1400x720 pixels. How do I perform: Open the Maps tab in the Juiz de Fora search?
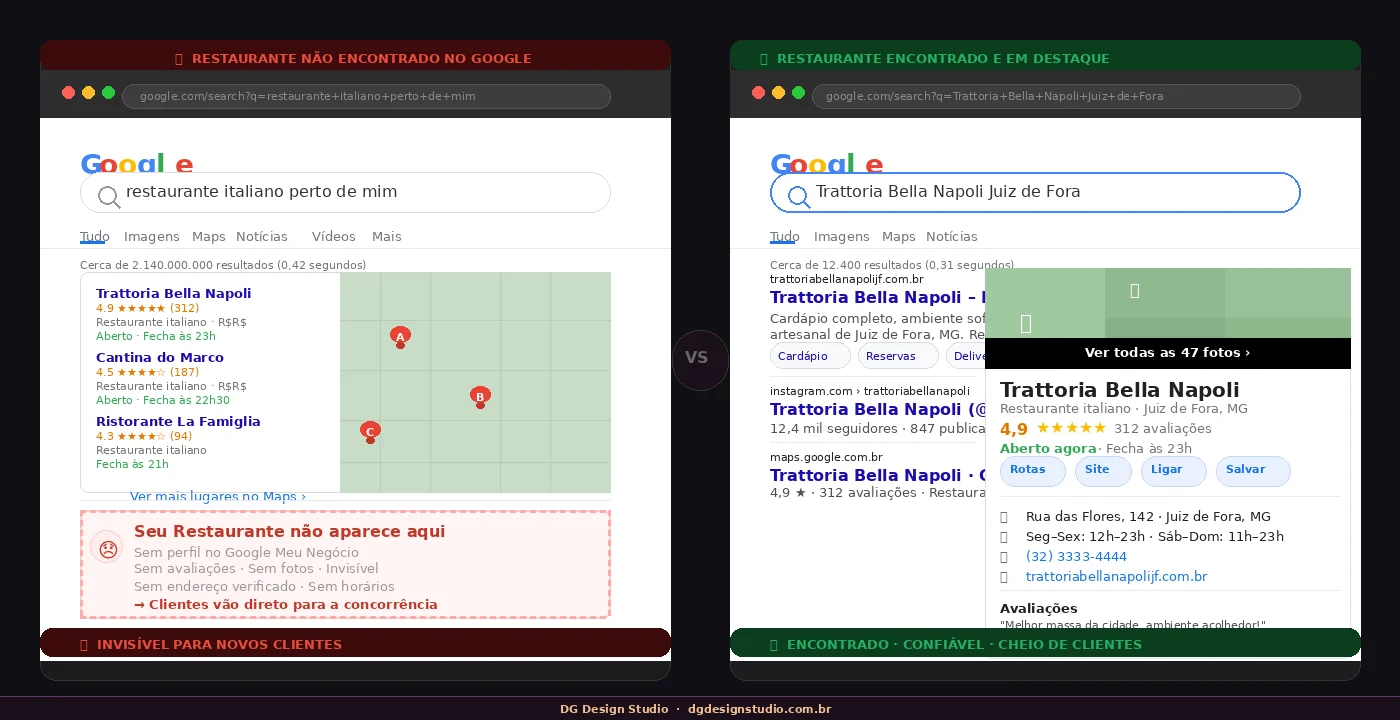click(899, 237)
